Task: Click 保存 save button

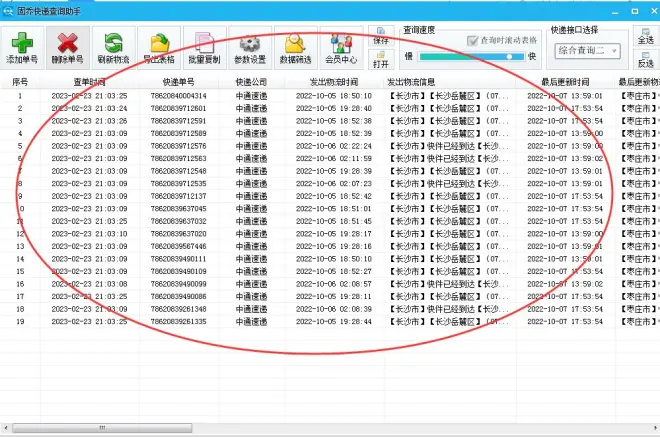Action: [381, 37]
